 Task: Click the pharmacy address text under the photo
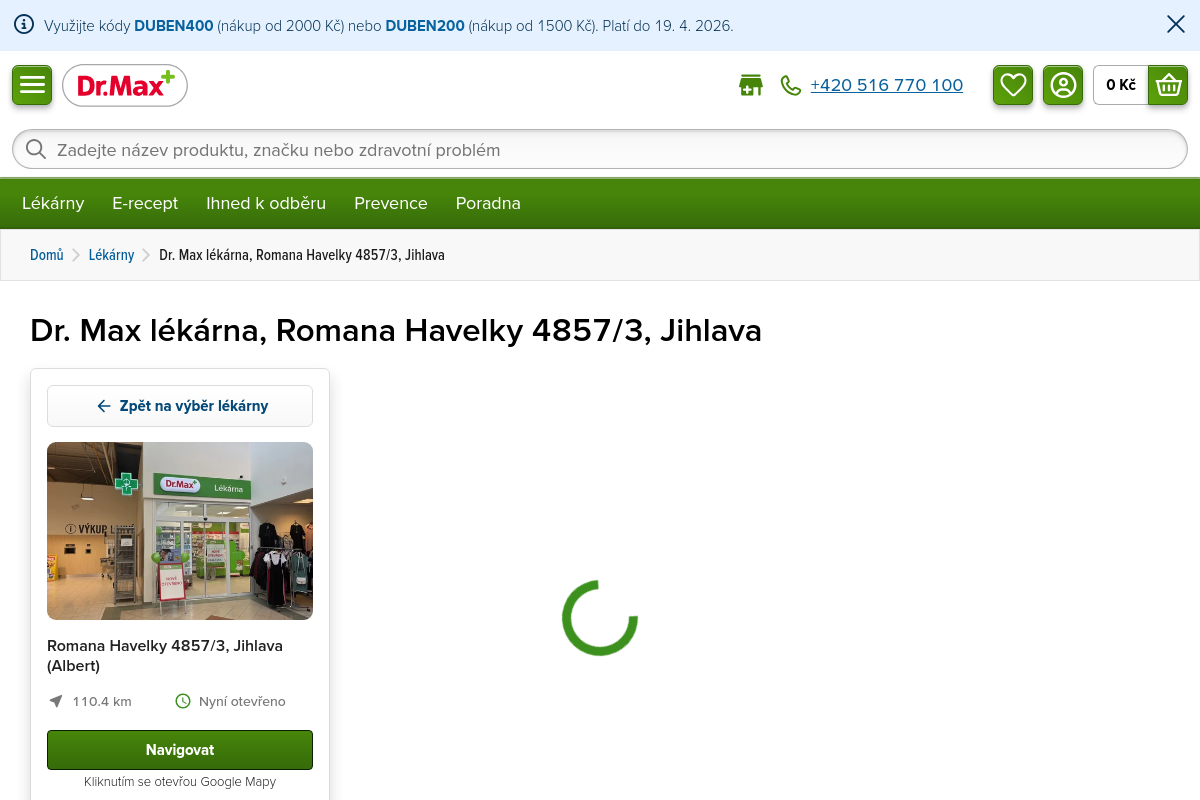coord(165,656)
